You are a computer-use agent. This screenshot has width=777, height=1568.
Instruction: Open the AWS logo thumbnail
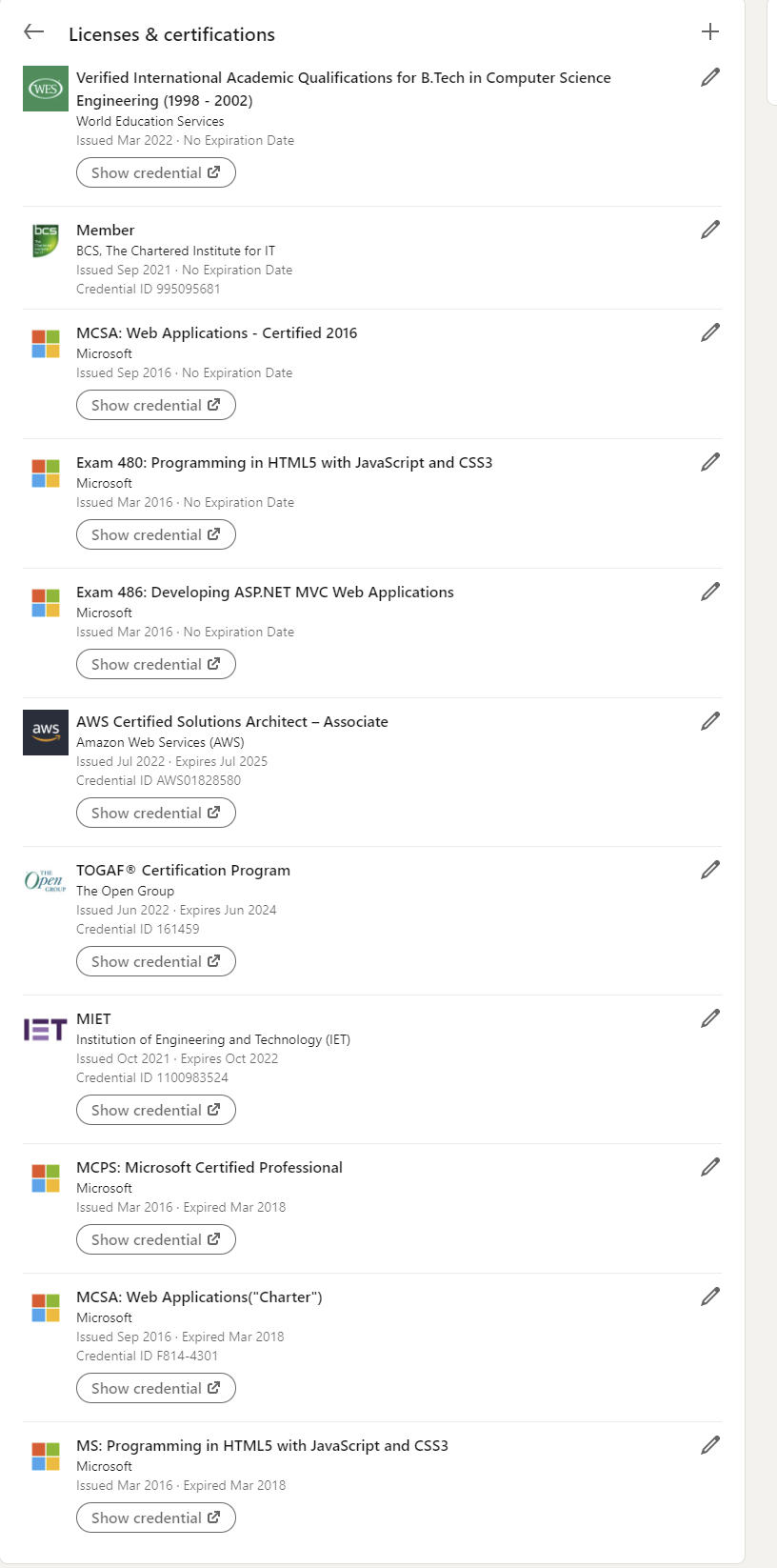coord(46,733)
